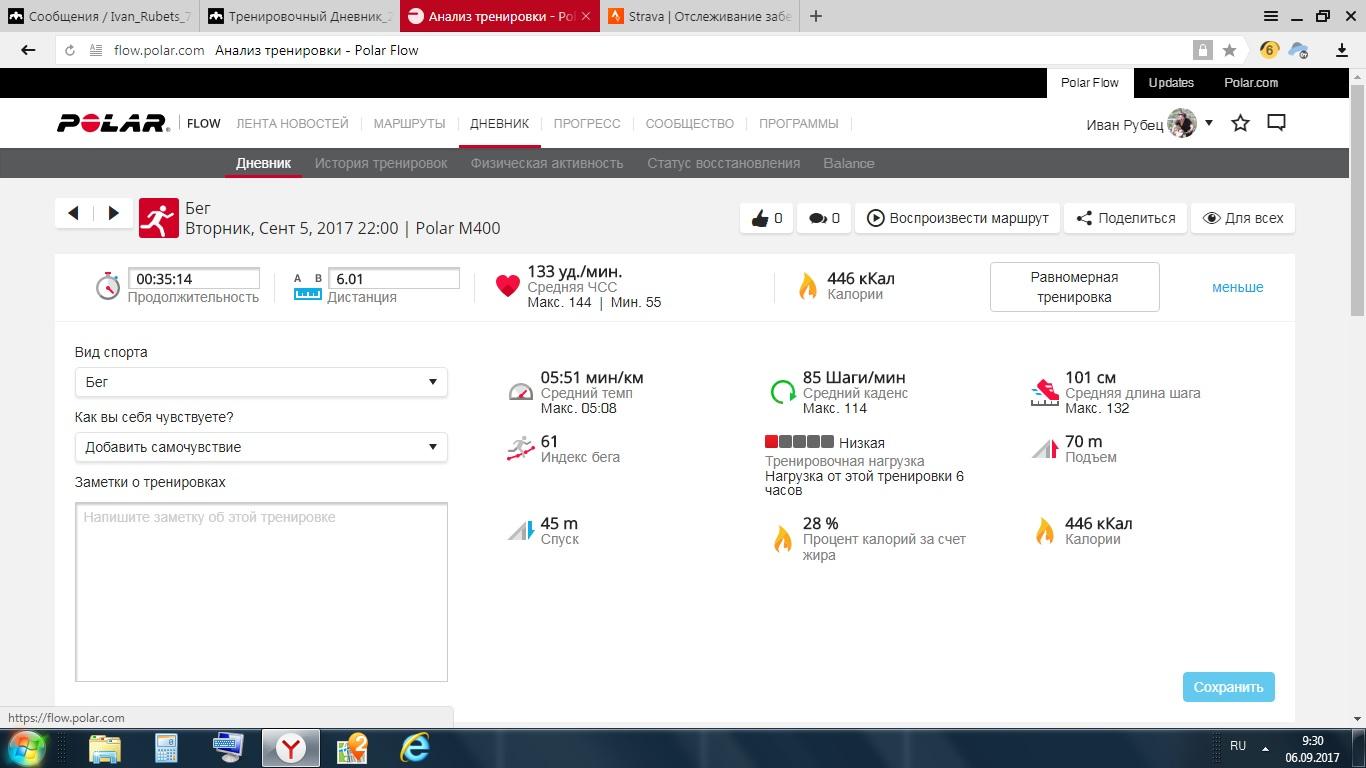Expand user menu next to Иван Рубец
The image size is (1366, 768).
(1208, 123)
